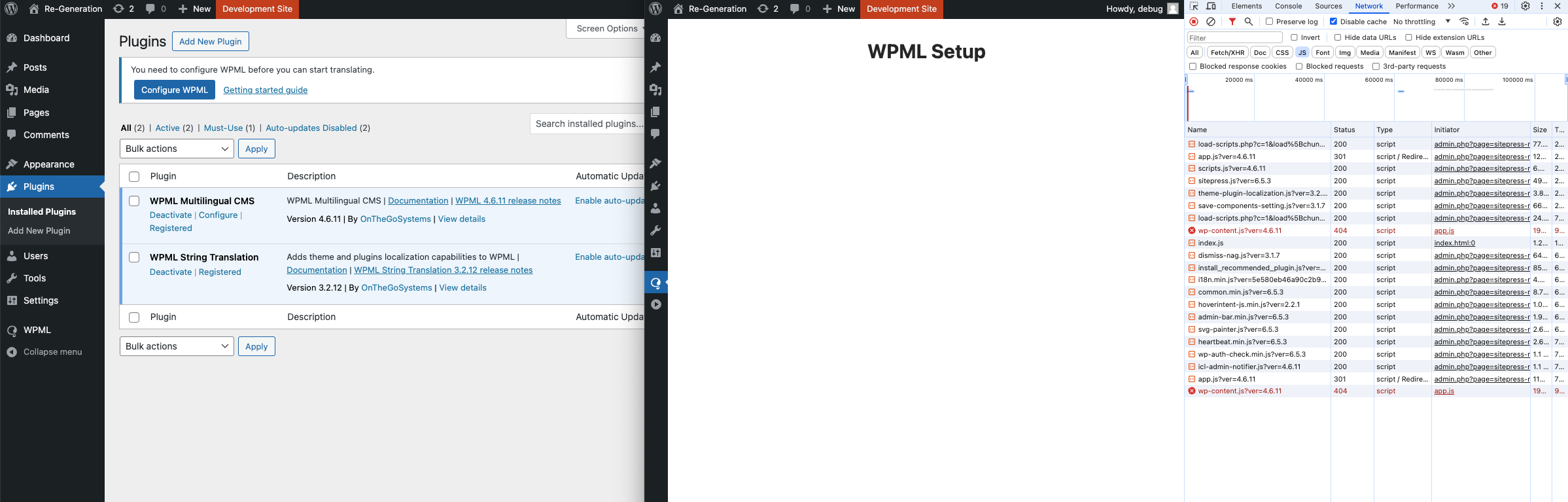Filter requests by Fetch/XHR type
Screen dimensions: 1568x502
point(1227,52)
